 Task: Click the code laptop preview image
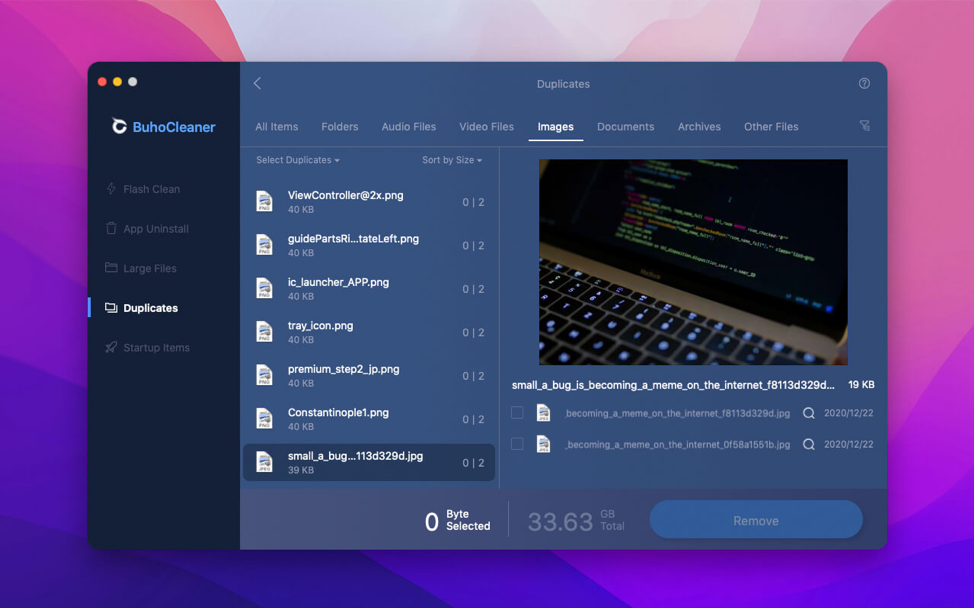click(x=693, y=262)
